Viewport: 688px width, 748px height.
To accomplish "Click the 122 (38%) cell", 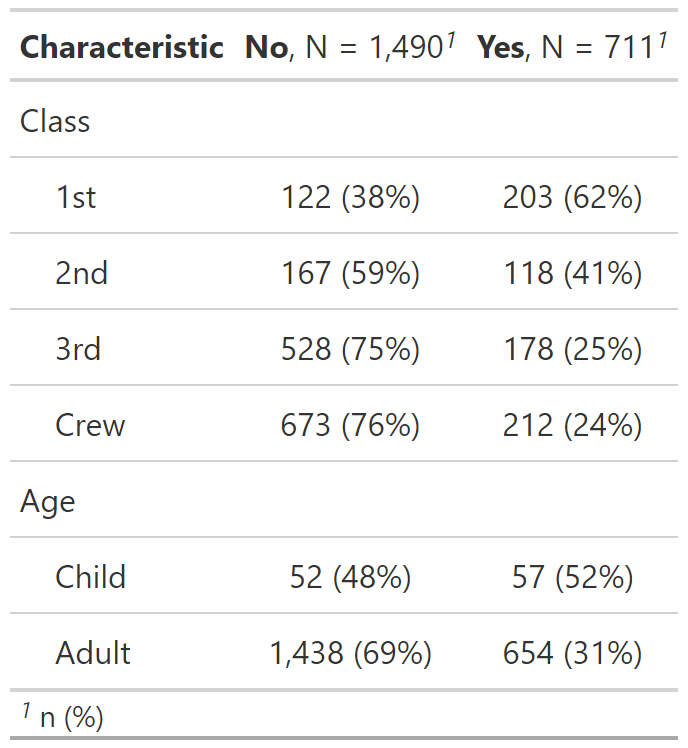I will pos(350,197).
